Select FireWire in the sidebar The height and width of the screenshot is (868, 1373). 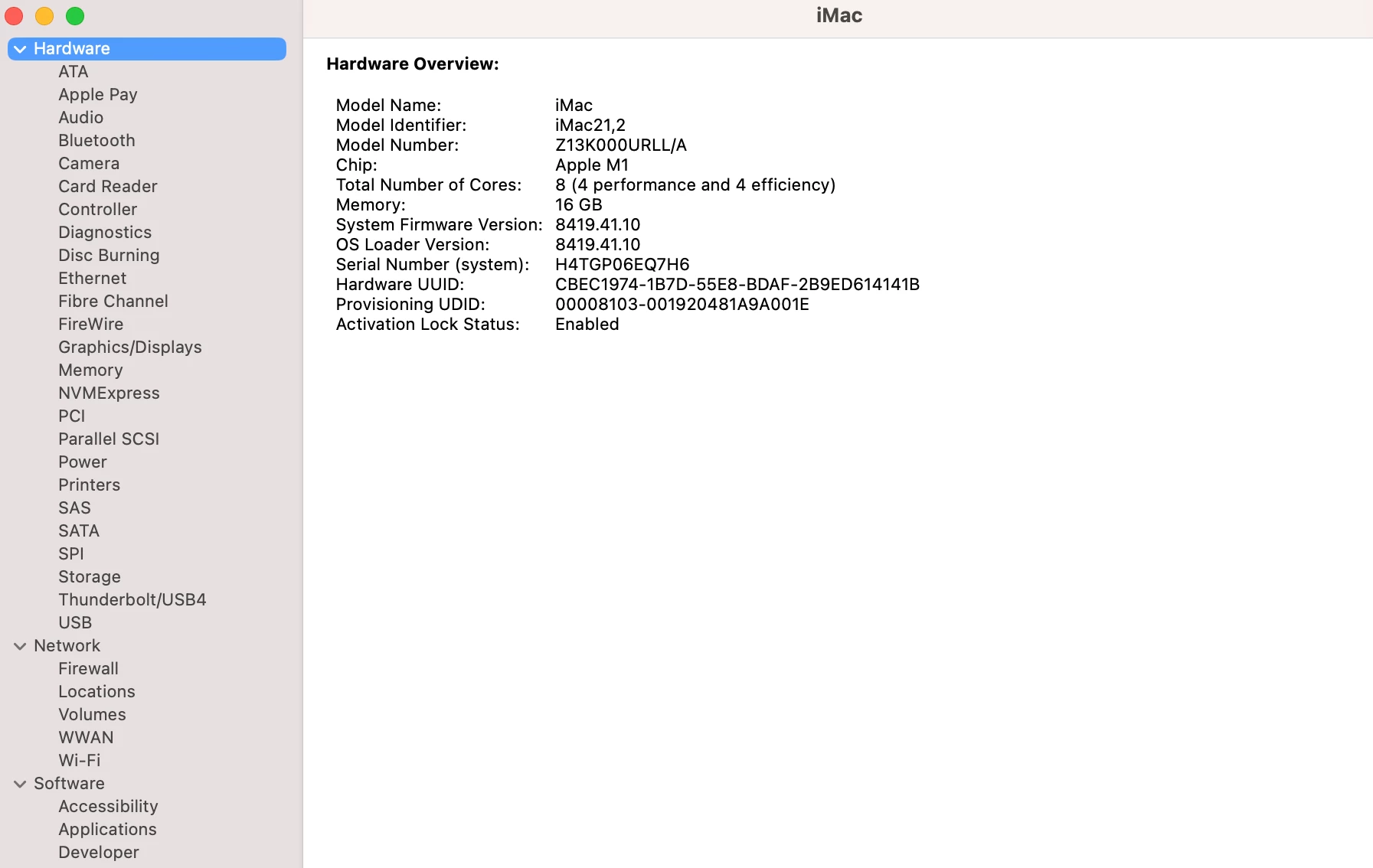click(91, 325)
